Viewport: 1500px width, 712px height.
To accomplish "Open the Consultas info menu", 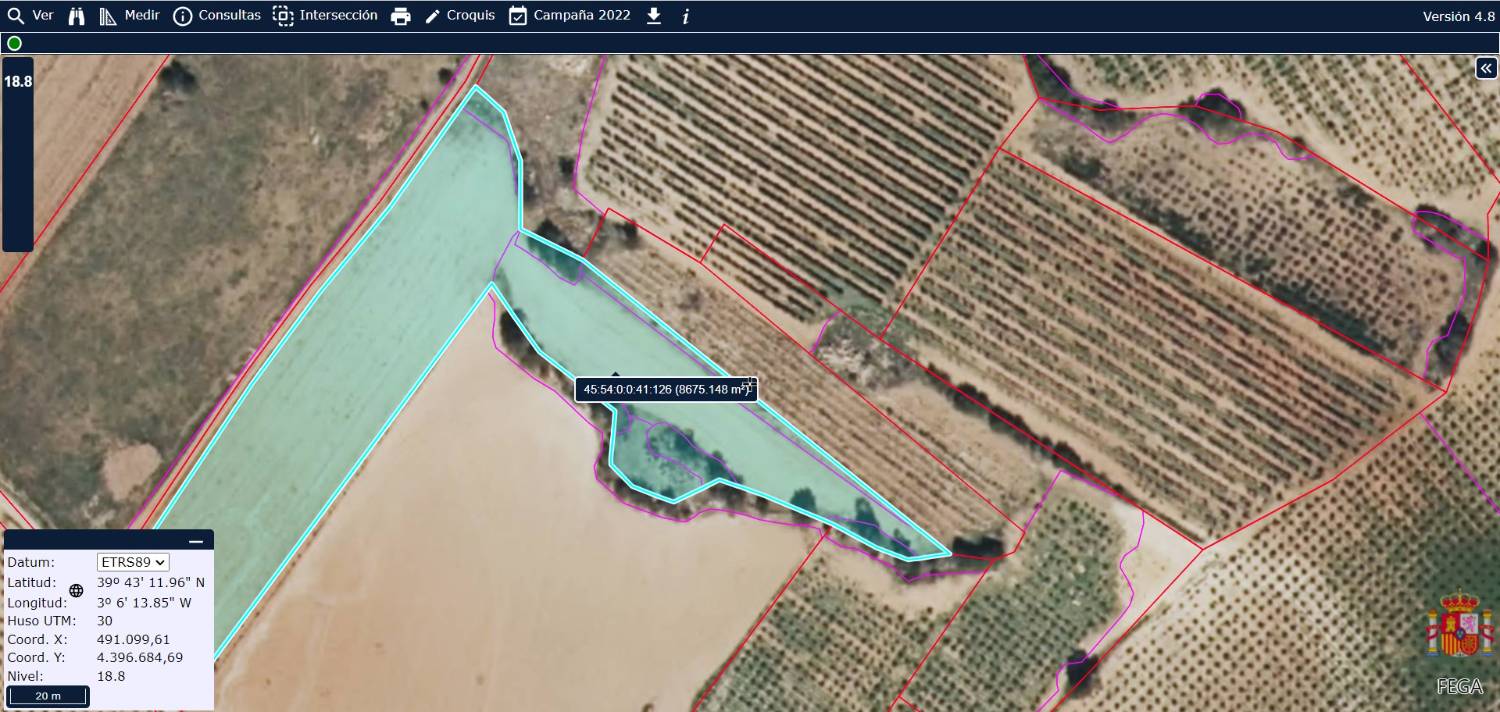I will (217, 16).
